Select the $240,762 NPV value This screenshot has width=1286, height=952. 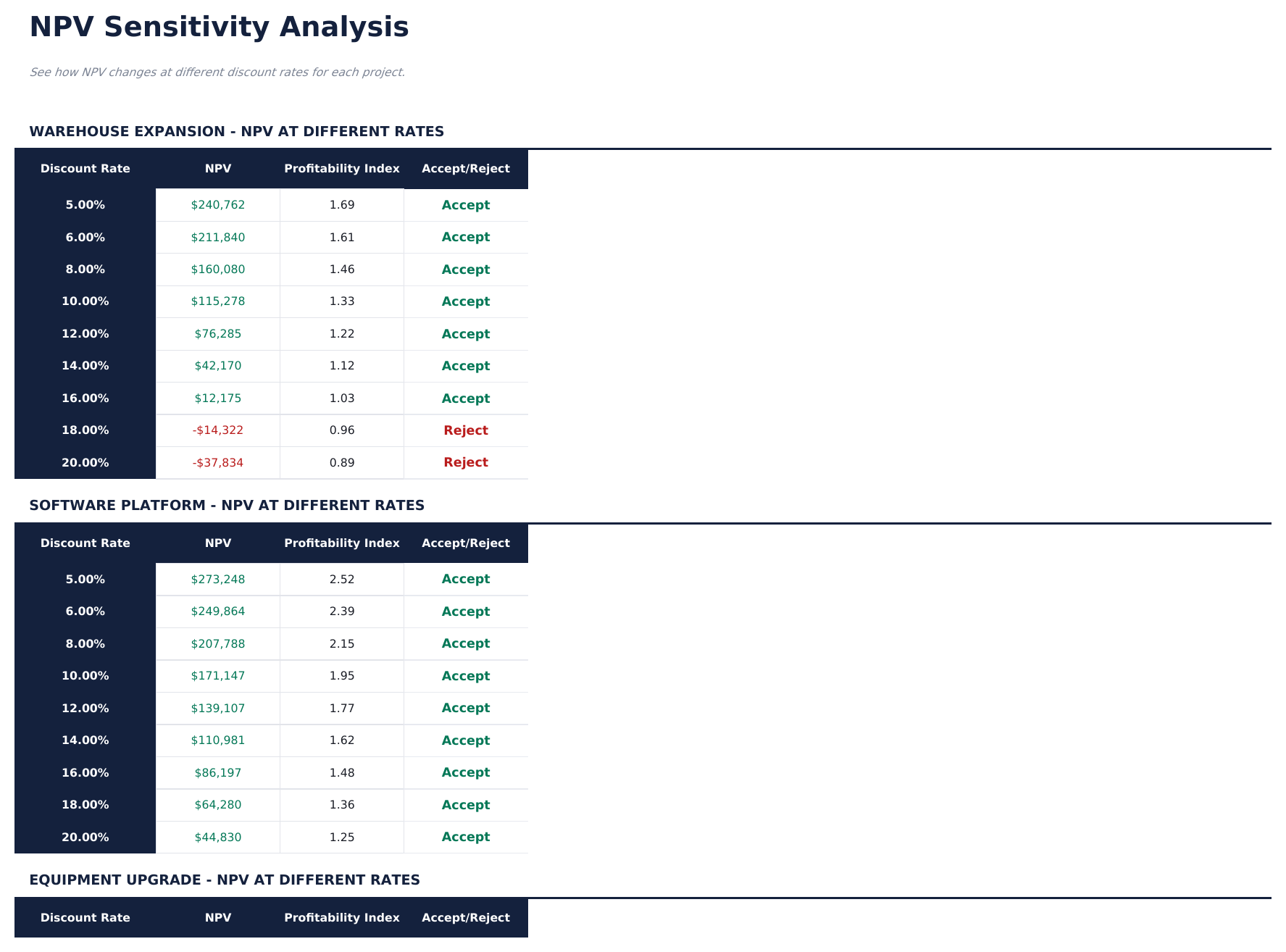coord(217,205)
